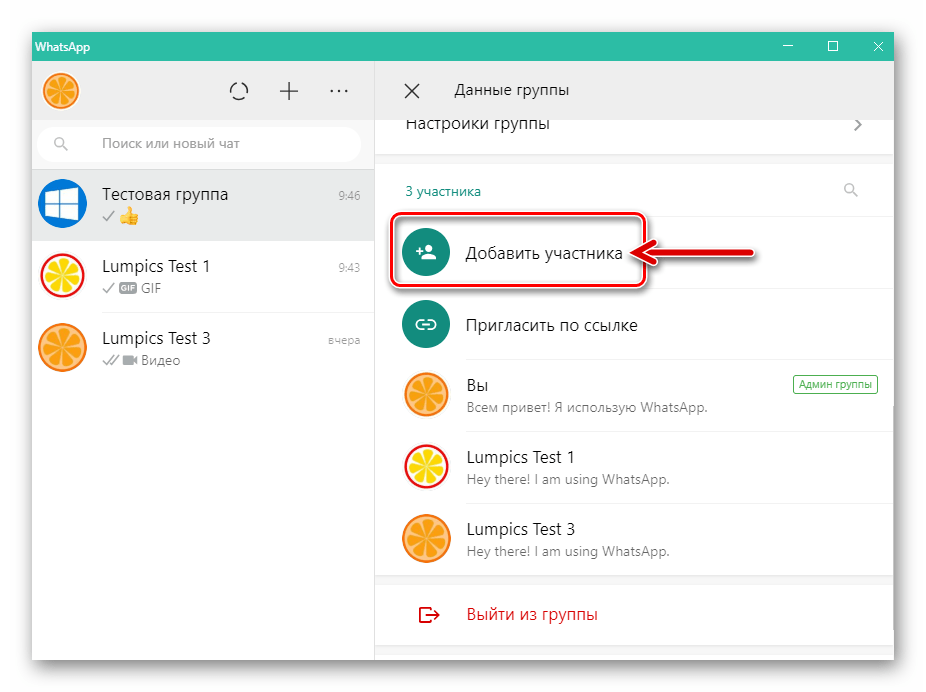Screen dimensions: 926x692
Task: Click Всем привет! Я использую WhatsApp status
Action: coord(587,407)
